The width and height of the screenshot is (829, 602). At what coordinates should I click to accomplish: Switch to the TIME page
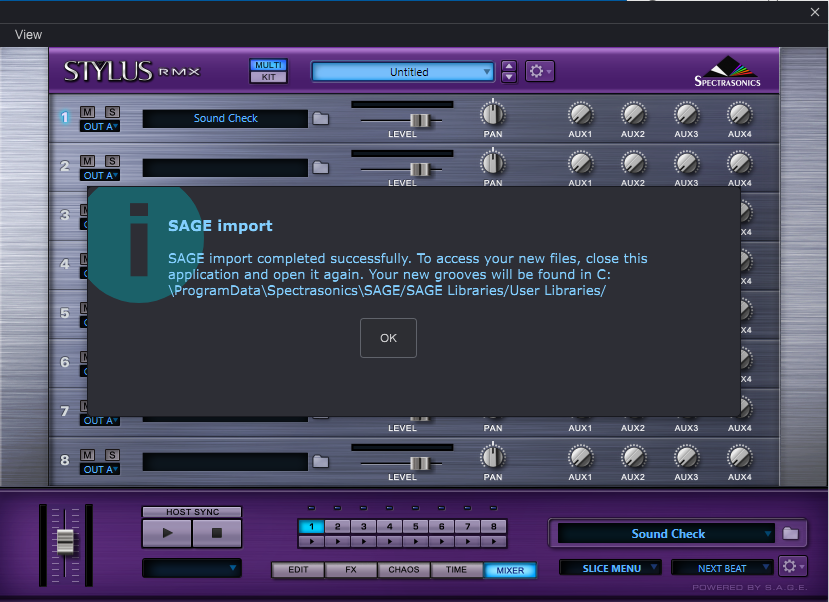click(x=456, y=570)
